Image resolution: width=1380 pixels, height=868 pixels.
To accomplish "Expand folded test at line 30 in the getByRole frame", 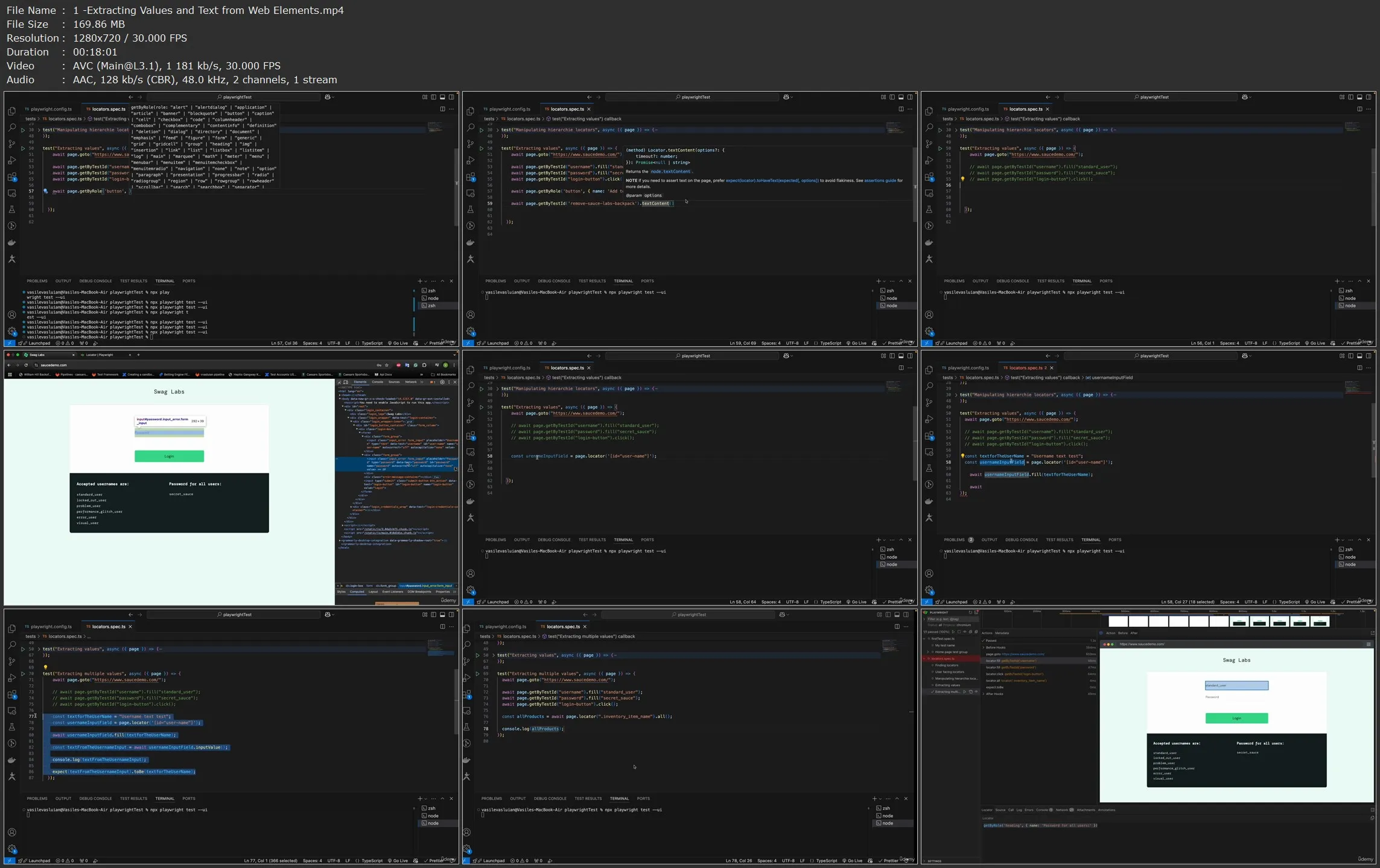I will pyautogui.click(x=39, y=130).
